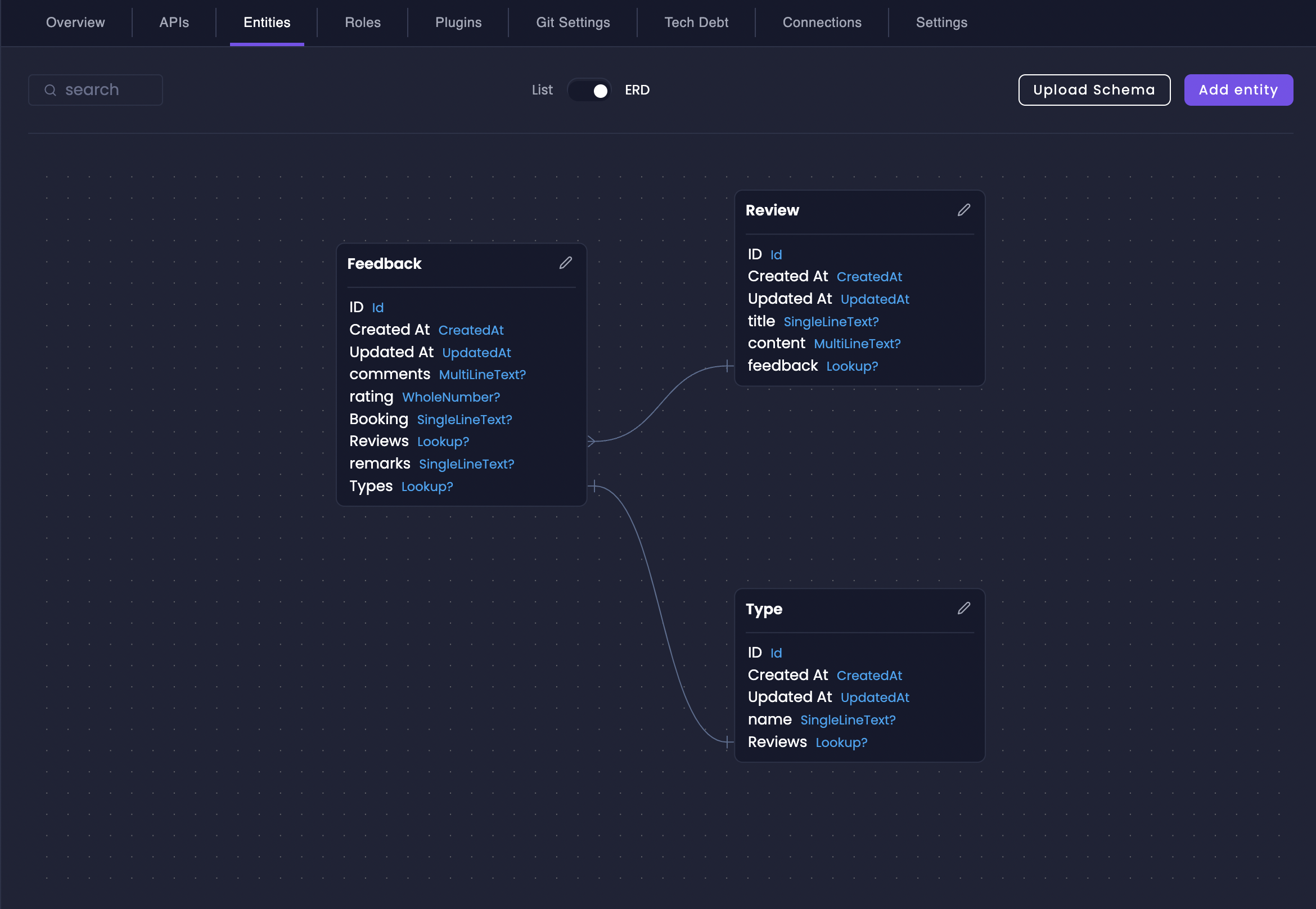This screenshot has width=1316, height=909.
Task: Open the Connections tab
Action: tap(821, 23)
